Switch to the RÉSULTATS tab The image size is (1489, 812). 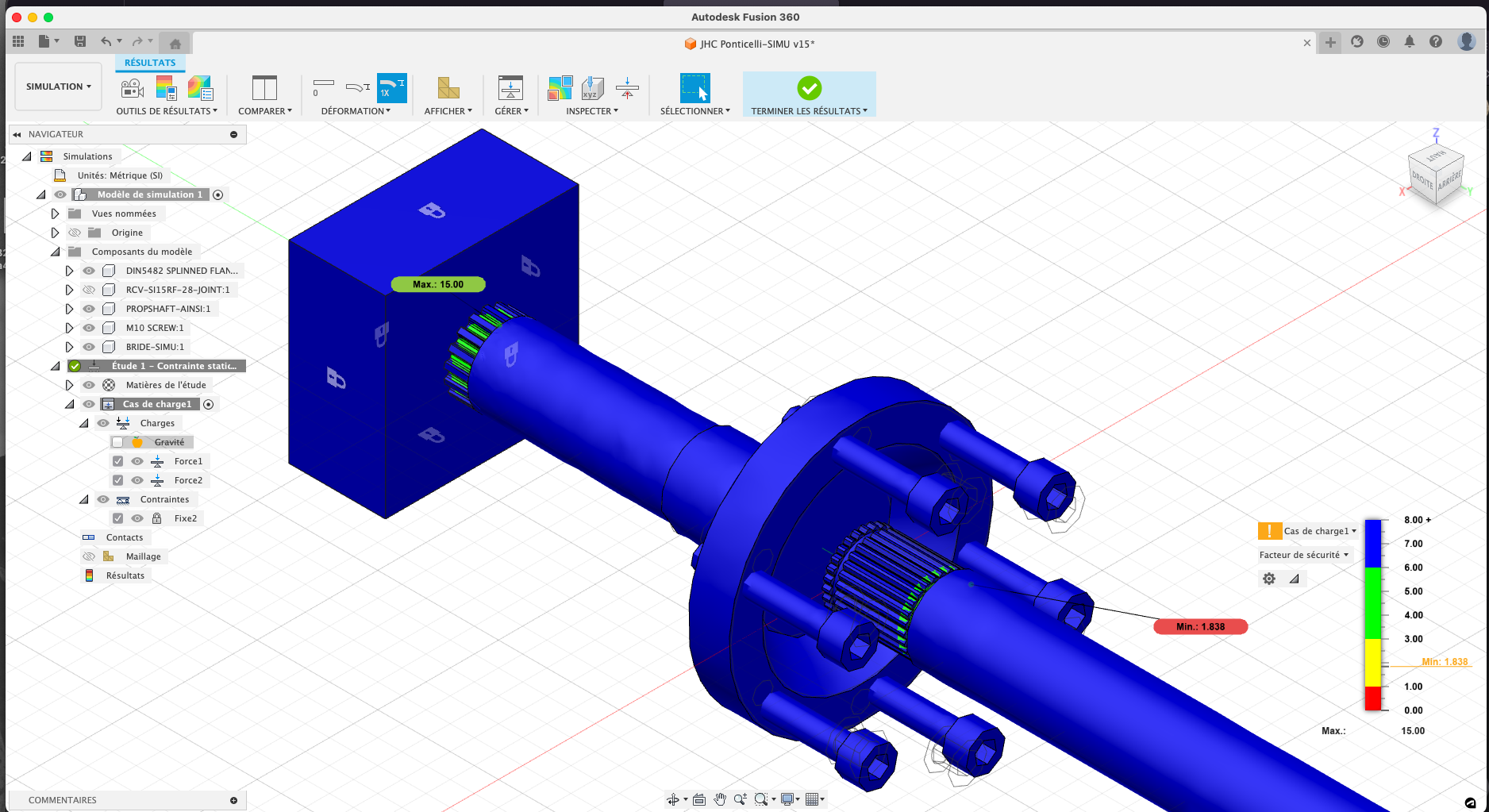point(150,63)
